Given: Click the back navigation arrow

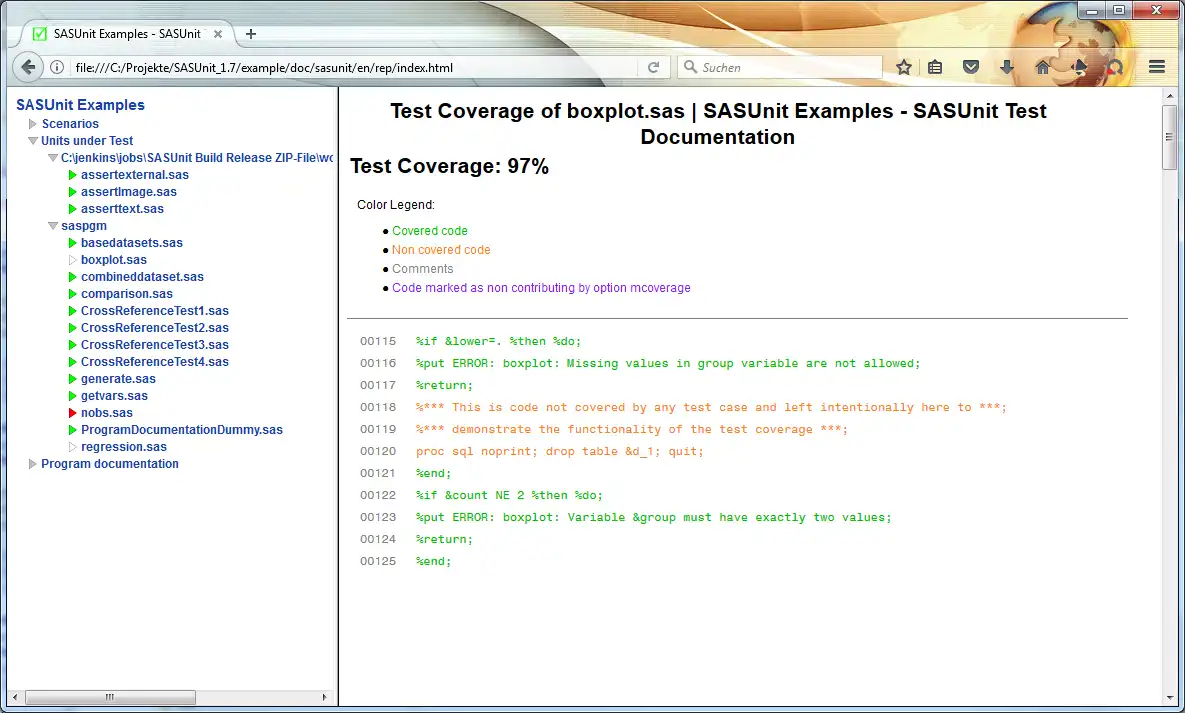Looking at the screenshot, I should point(27,67).
